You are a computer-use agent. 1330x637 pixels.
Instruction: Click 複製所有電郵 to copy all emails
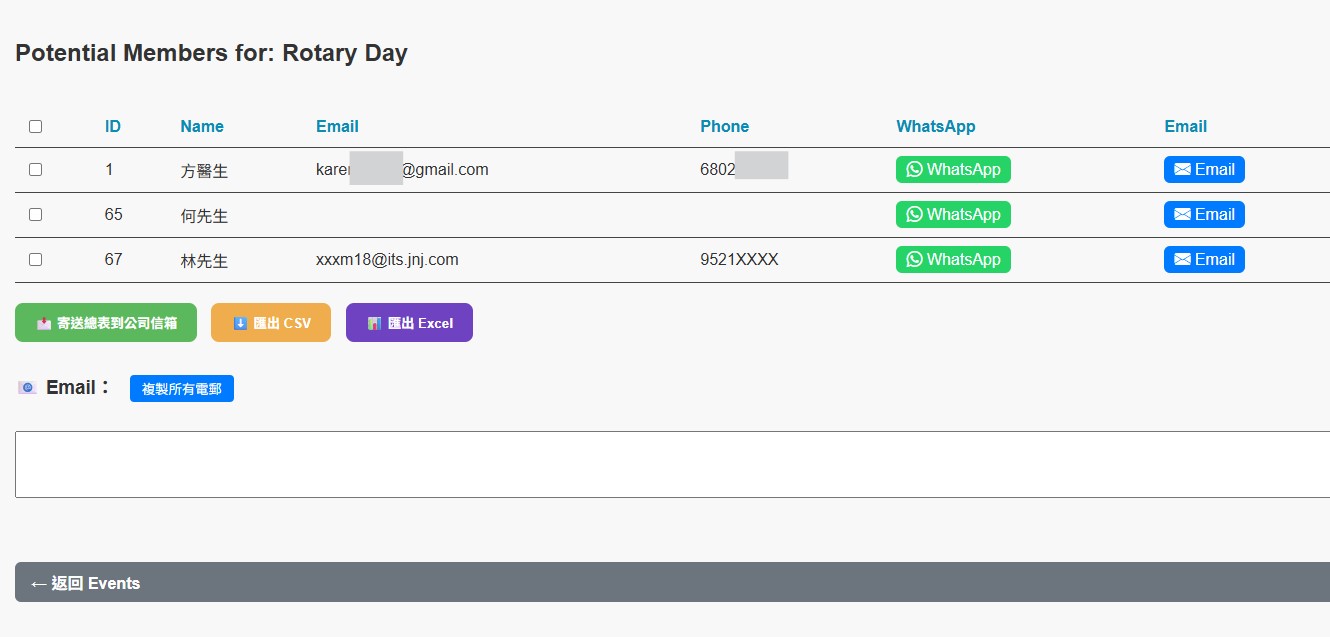(x=182, y=389)
